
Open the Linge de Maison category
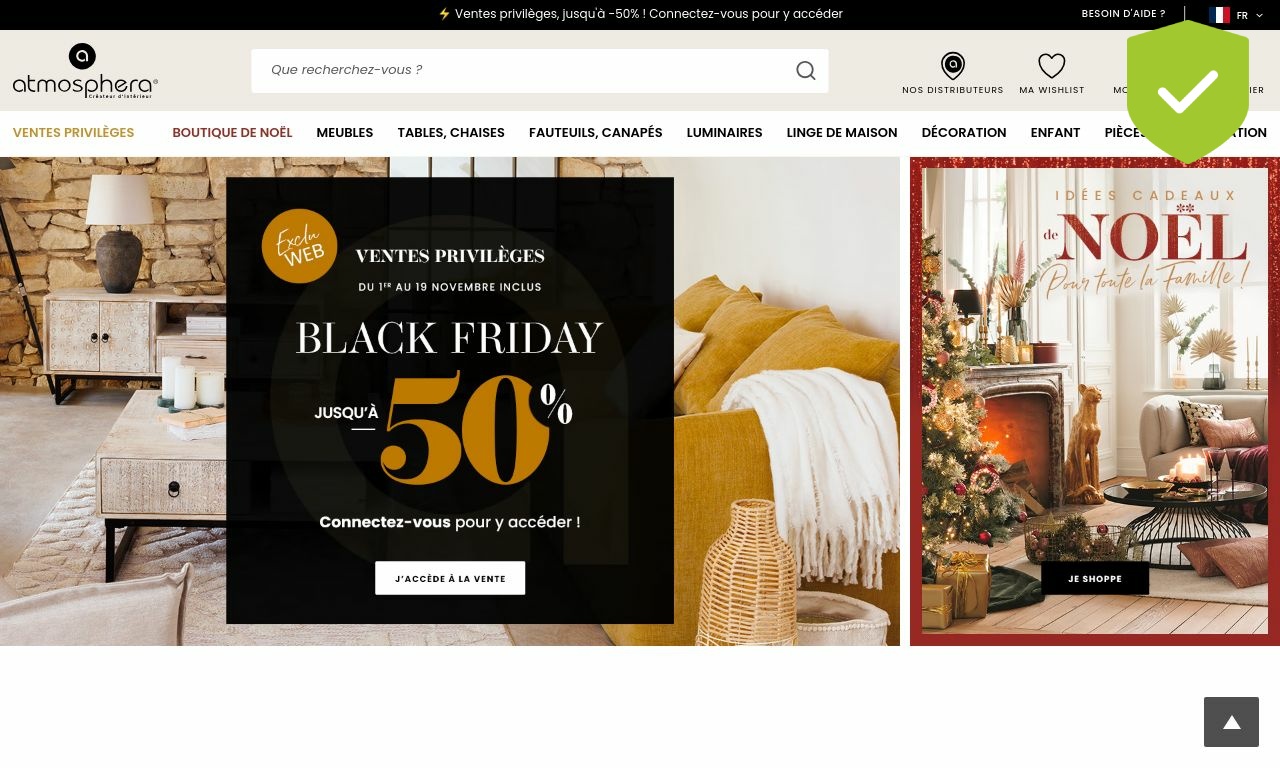click(841, 132)
